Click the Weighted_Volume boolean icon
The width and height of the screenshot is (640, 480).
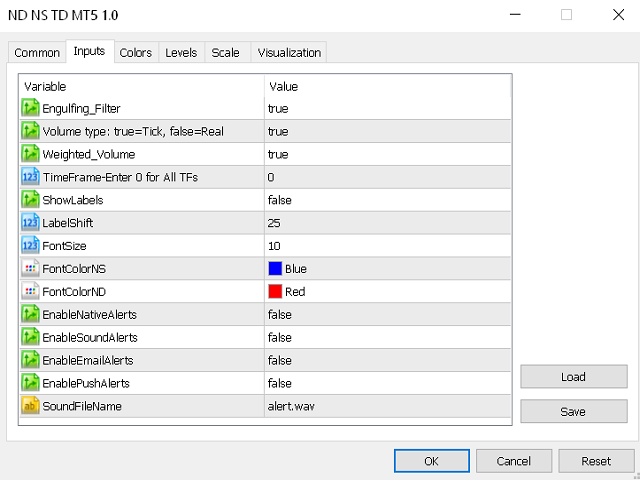[30, 154]
